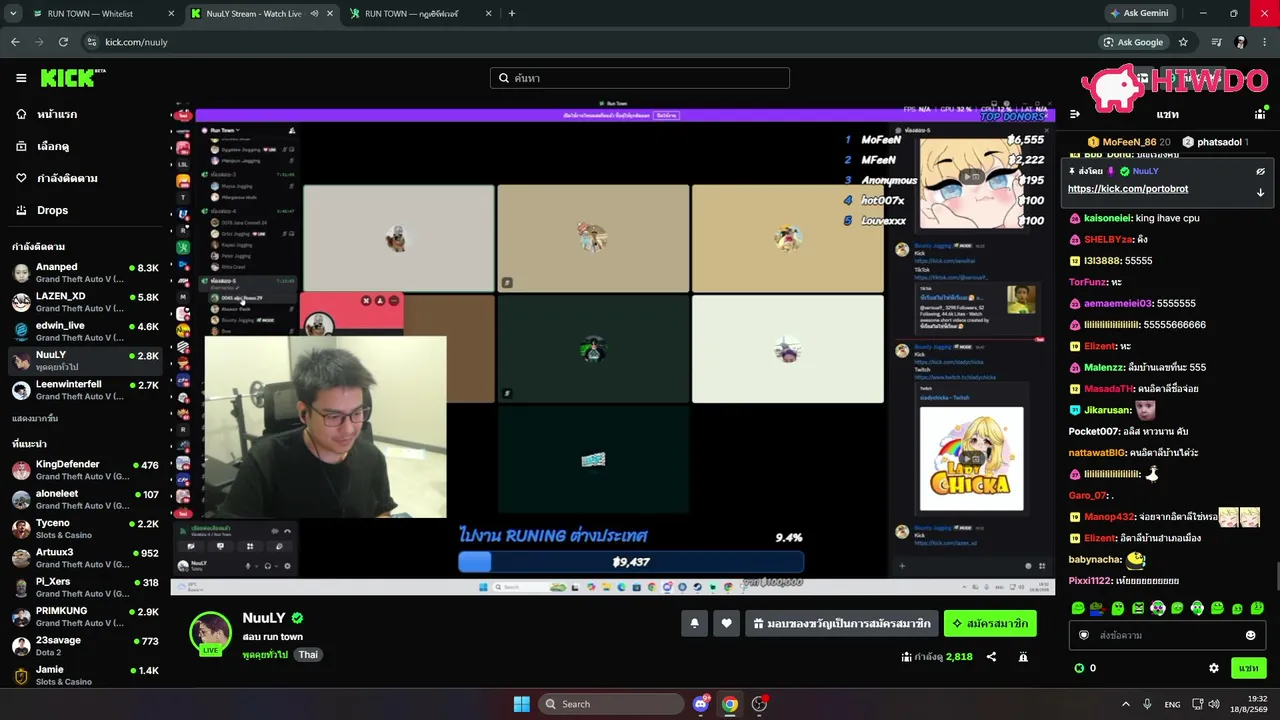Close the RUN TOWN — Whitelist tab
This screenshot has width=1280, height=720.
tap(171, 14)
